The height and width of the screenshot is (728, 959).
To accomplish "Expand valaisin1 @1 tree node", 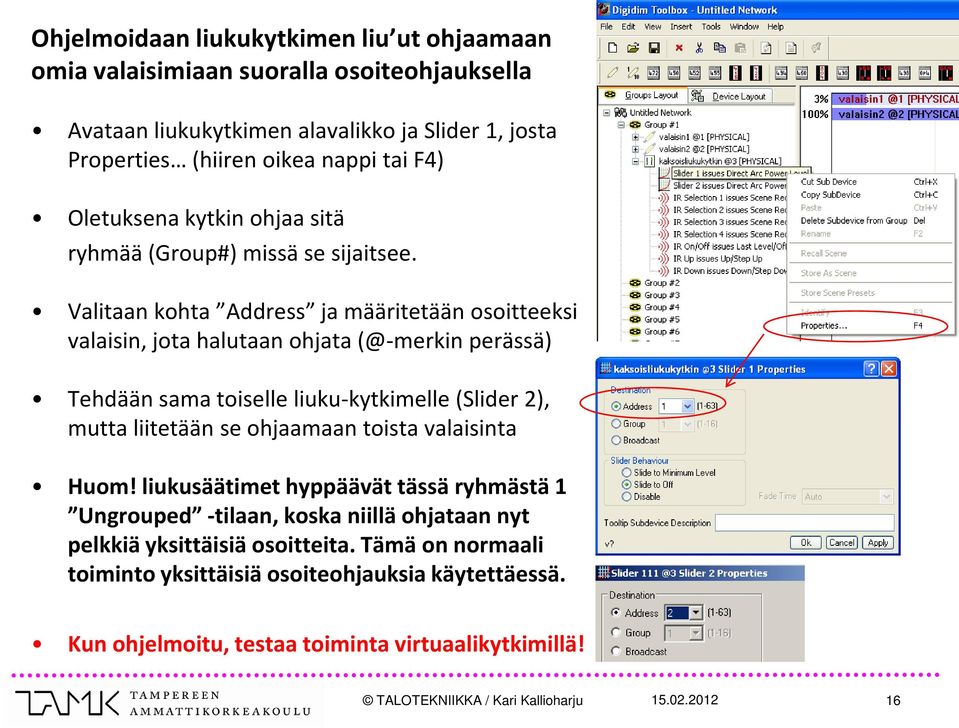I will 635,137.
